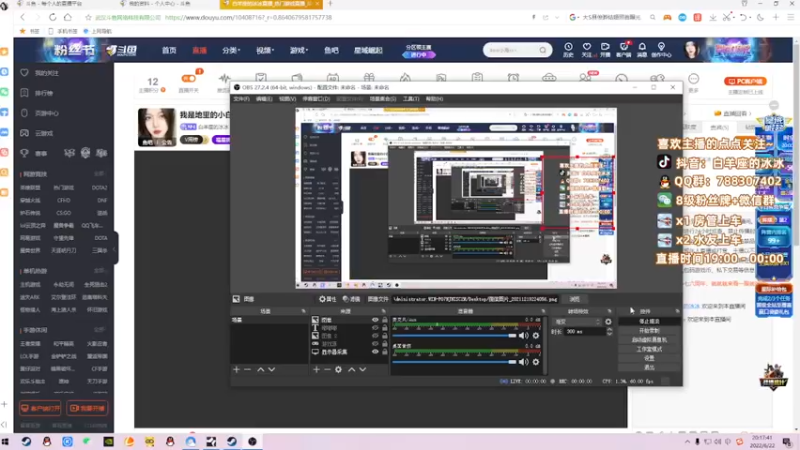Toggle visibility eye of first 图像 source

pyautogui.click(x=375, y=320)
